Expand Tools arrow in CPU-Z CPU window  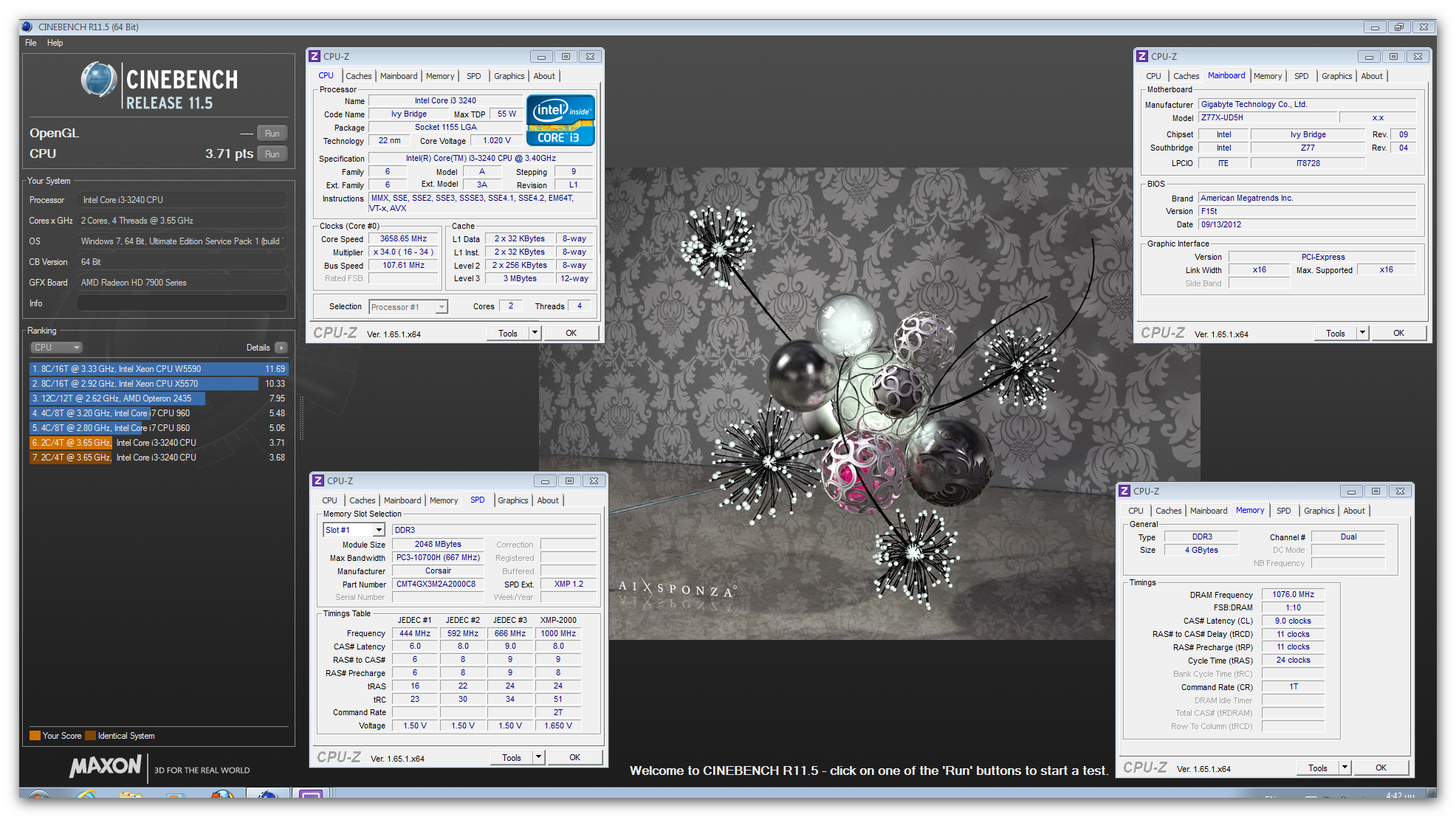tap(535, 333)
